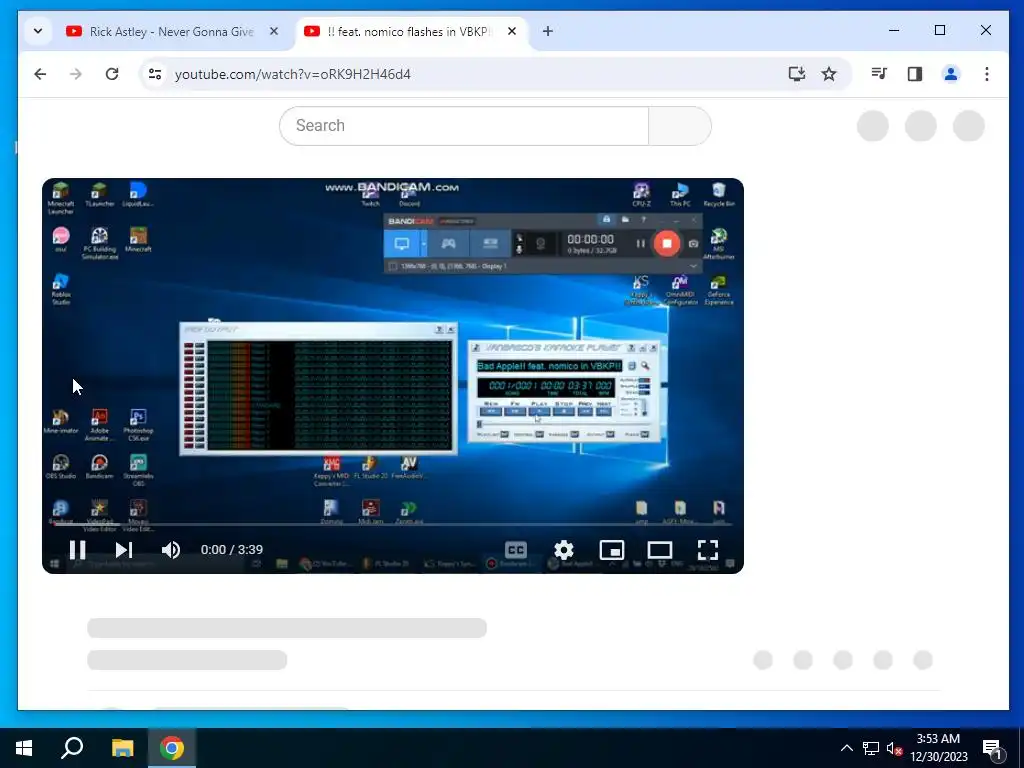
Task: Click the video time 0:00 / 3:39
Action: 232,550
